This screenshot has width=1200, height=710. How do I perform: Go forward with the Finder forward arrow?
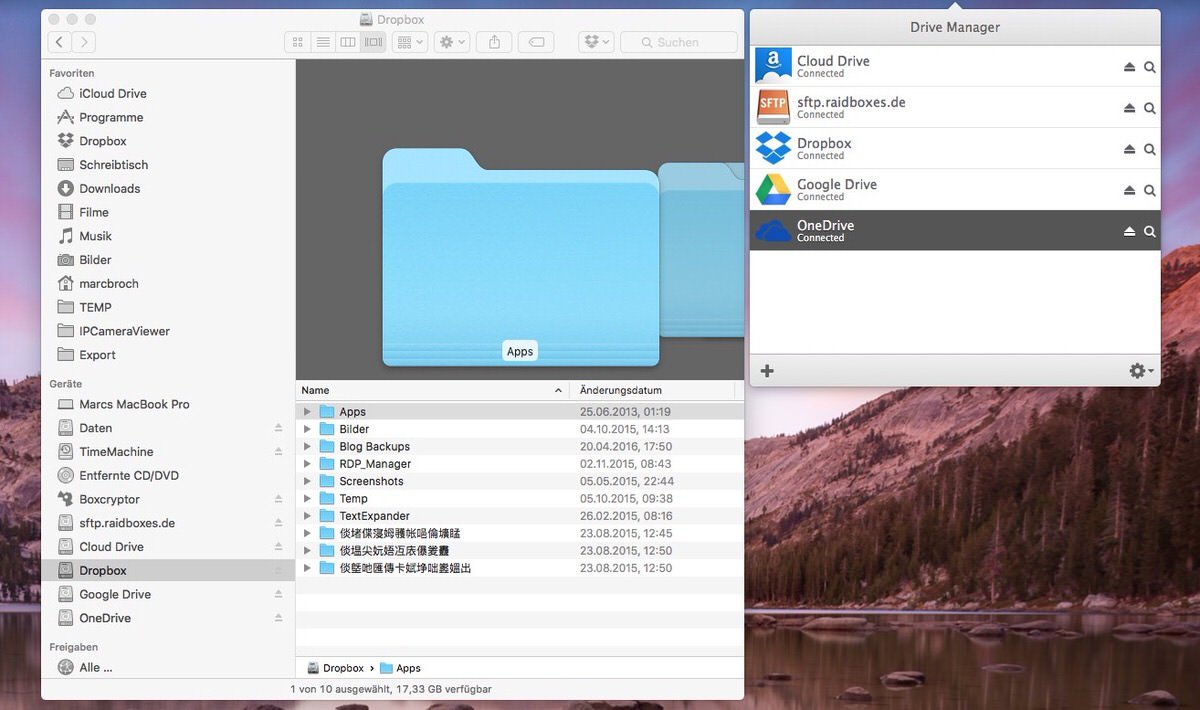tap(84, 42)
